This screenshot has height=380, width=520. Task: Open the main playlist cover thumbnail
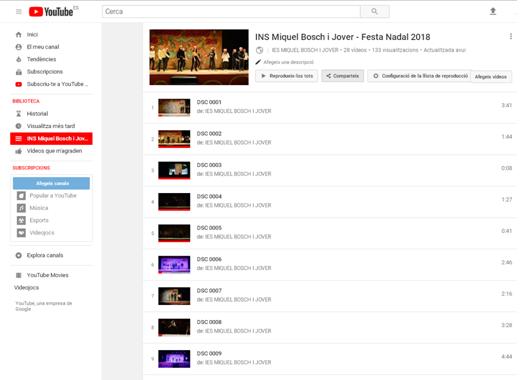click(x=199, y=57)
